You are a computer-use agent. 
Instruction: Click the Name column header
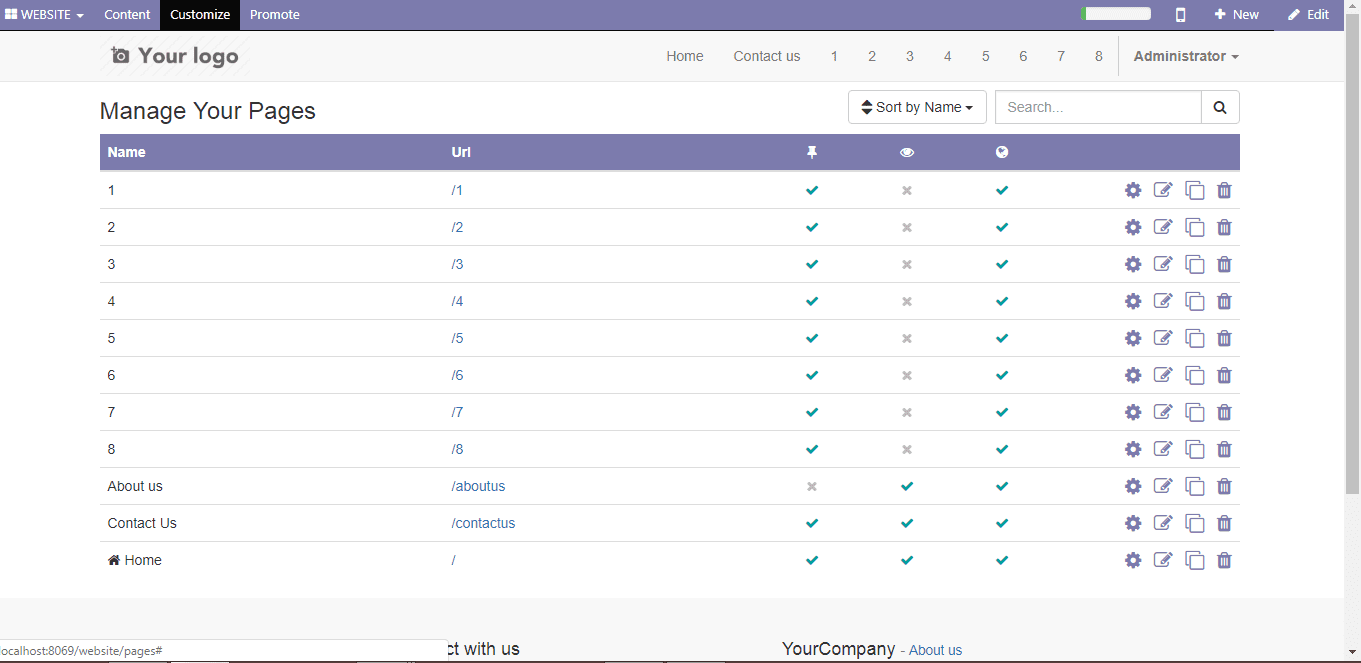pyautogui.click(x=127, y=152)
